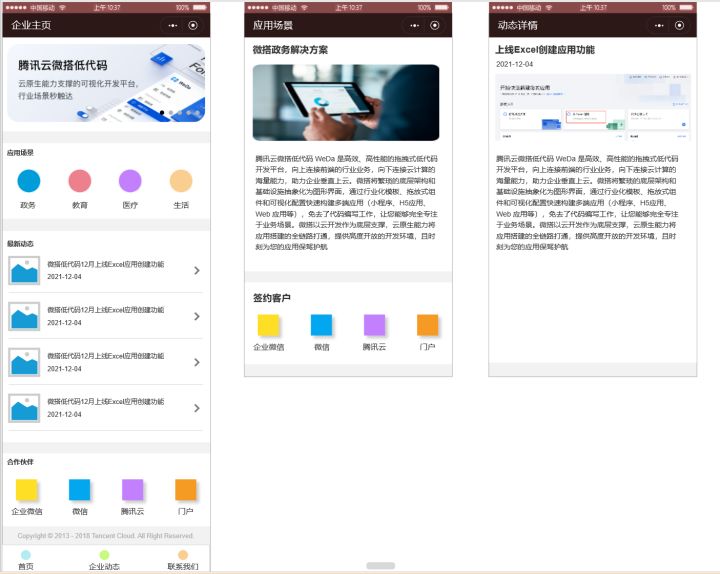
Task: Open fourth news image thumbnail
Action: coord(24,408)
